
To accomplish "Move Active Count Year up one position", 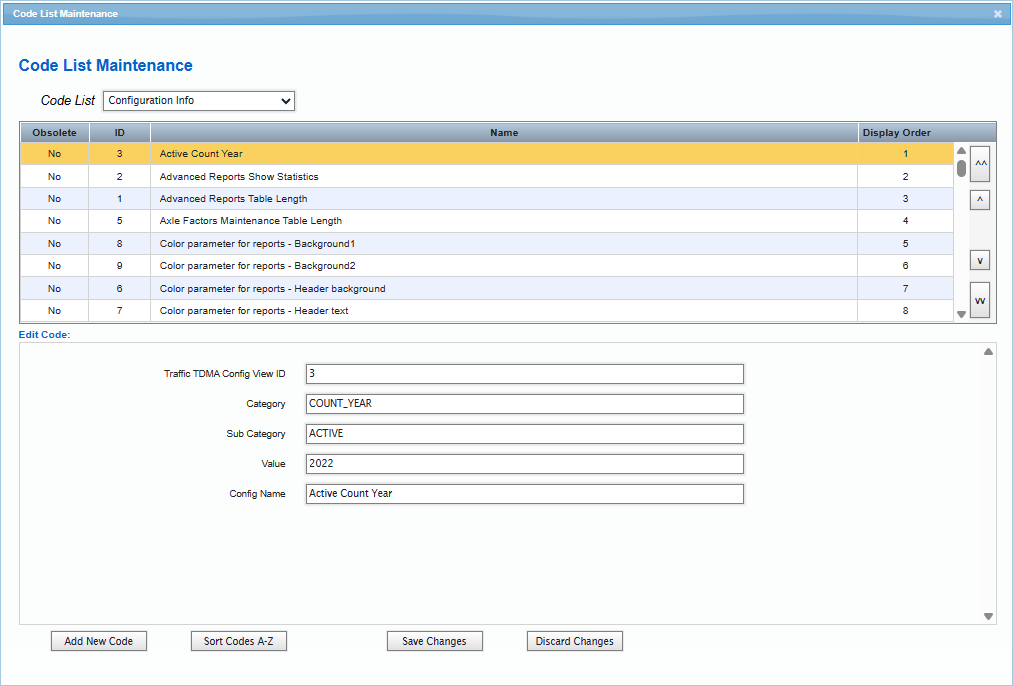I will pyautogui.click(x=979, y=199).
